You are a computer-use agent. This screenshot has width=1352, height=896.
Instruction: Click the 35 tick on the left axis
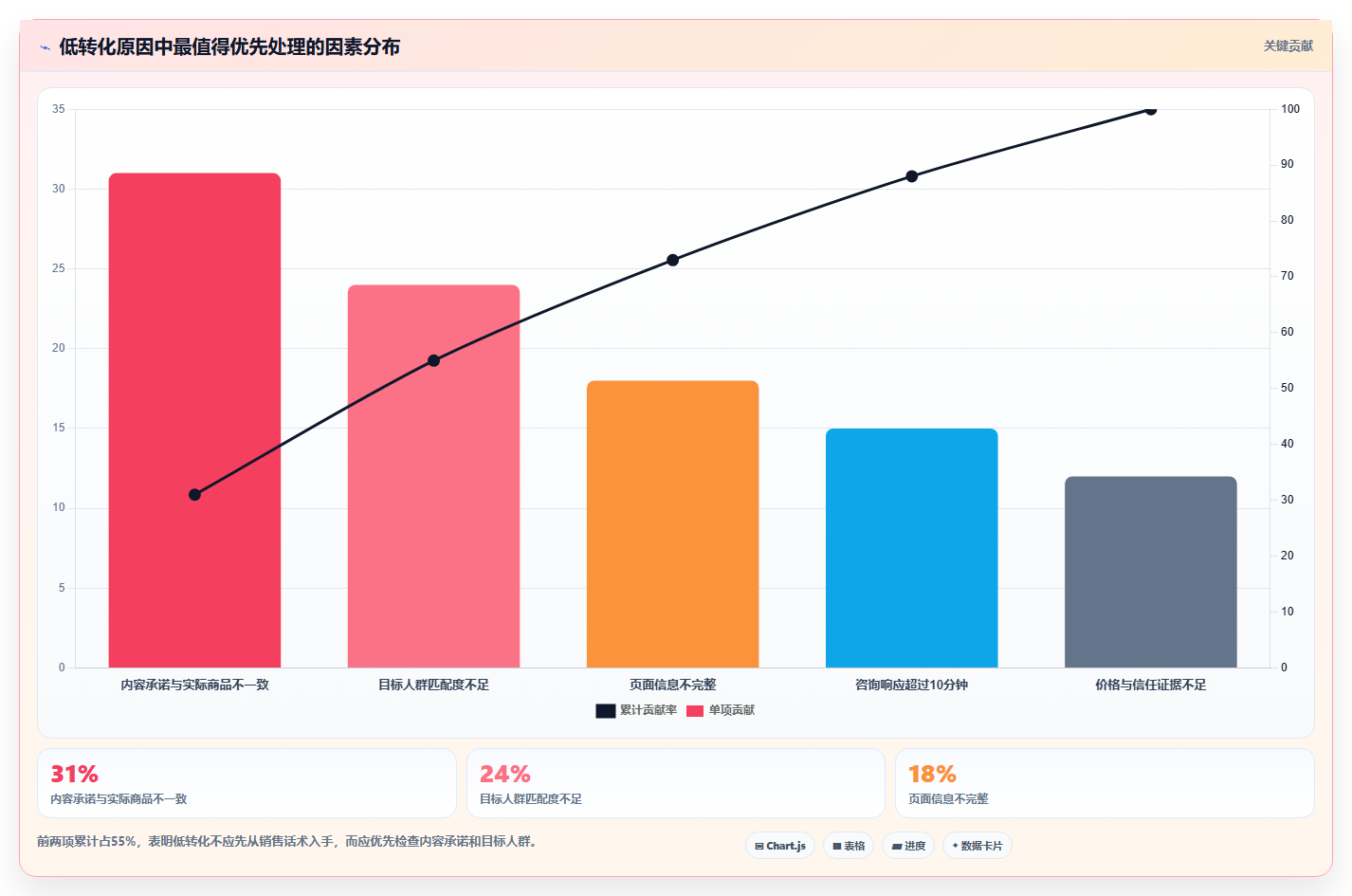pyautogui.click(x=59, y=109)
